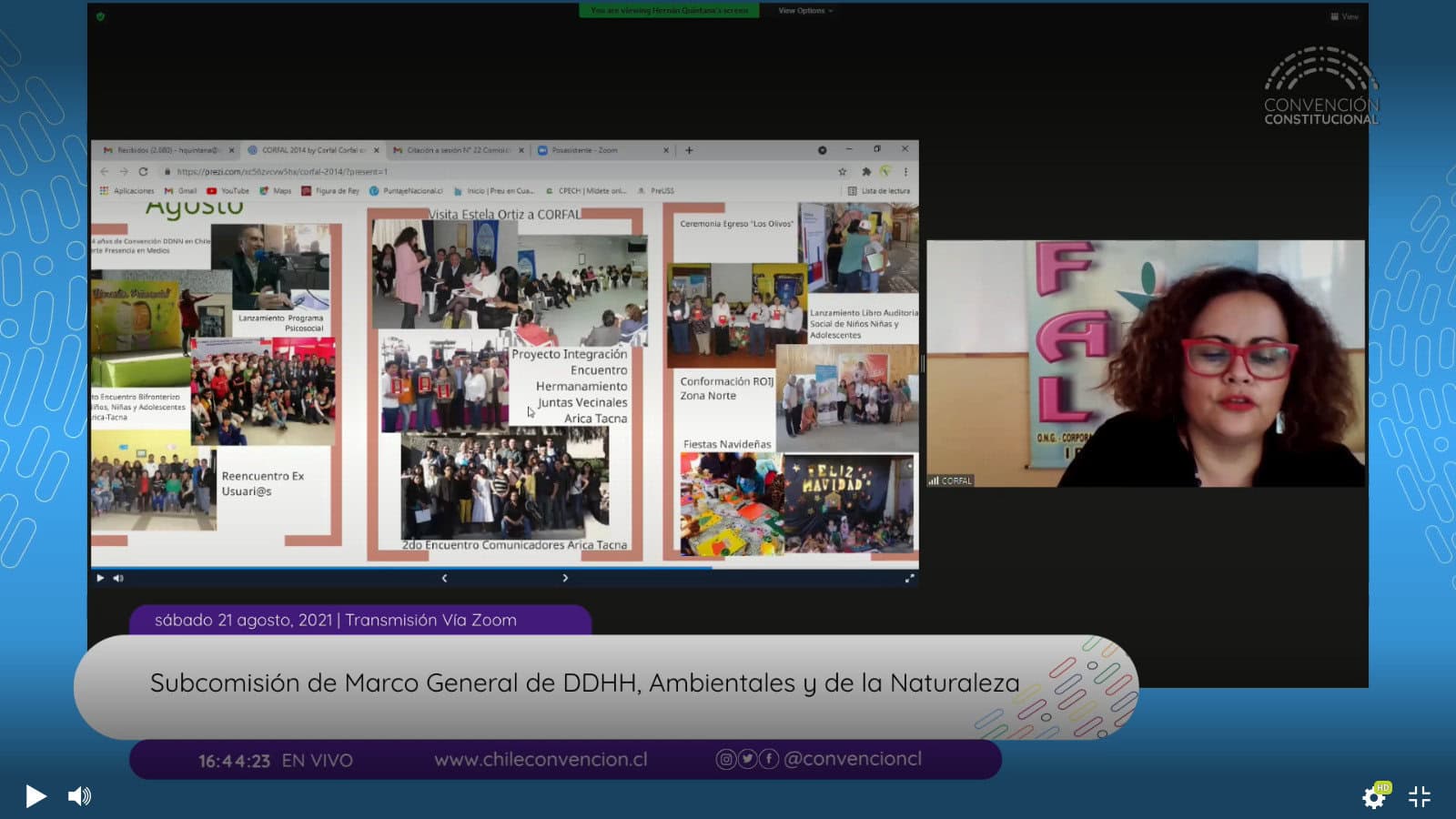The image size is (1456, 819).
Task: Expand the Prezi presentation to fullscreen
Action: [x=908, y=578]
